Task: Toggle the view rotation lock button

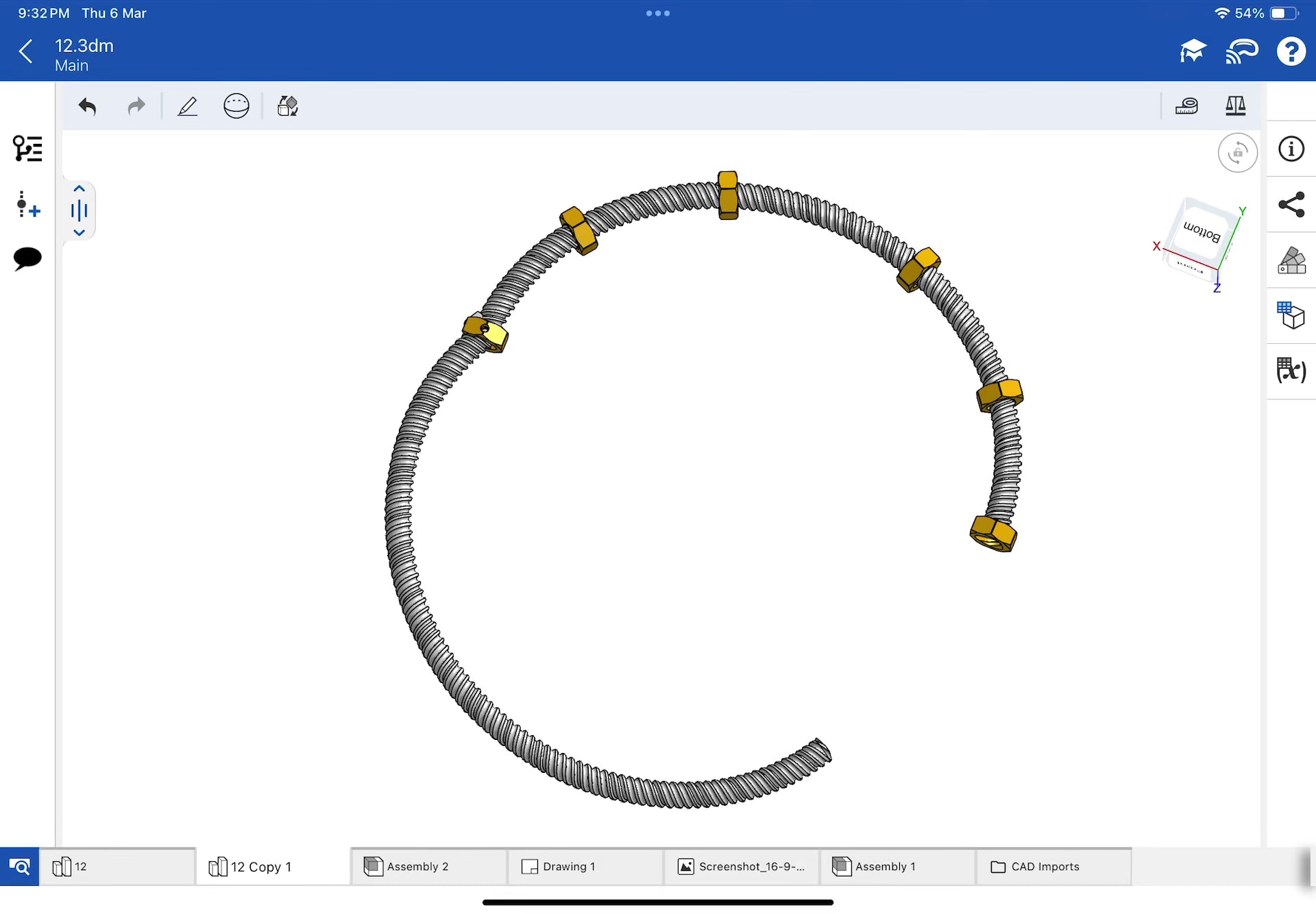Action: tap(1237, 153)
